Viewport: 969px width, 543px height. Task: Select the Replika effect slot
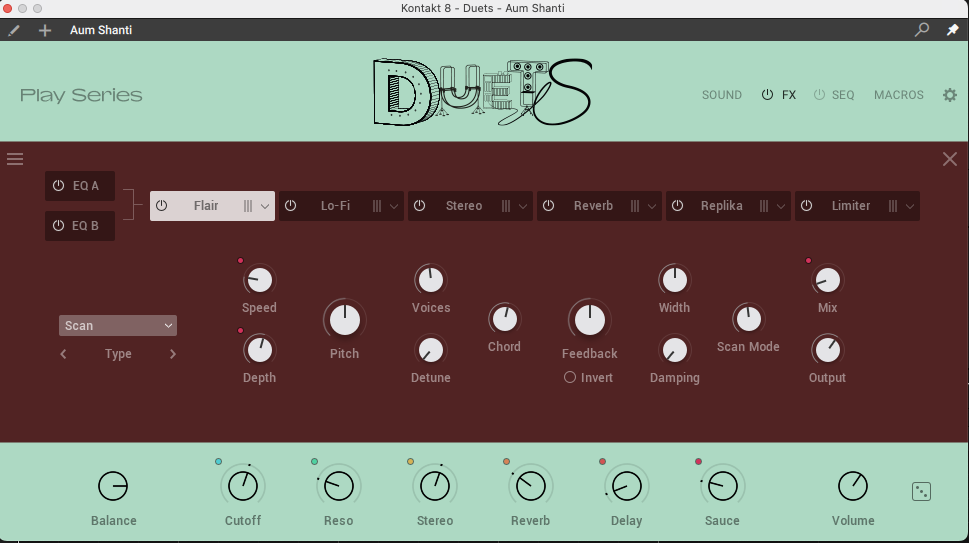click(x=728, y=206)
